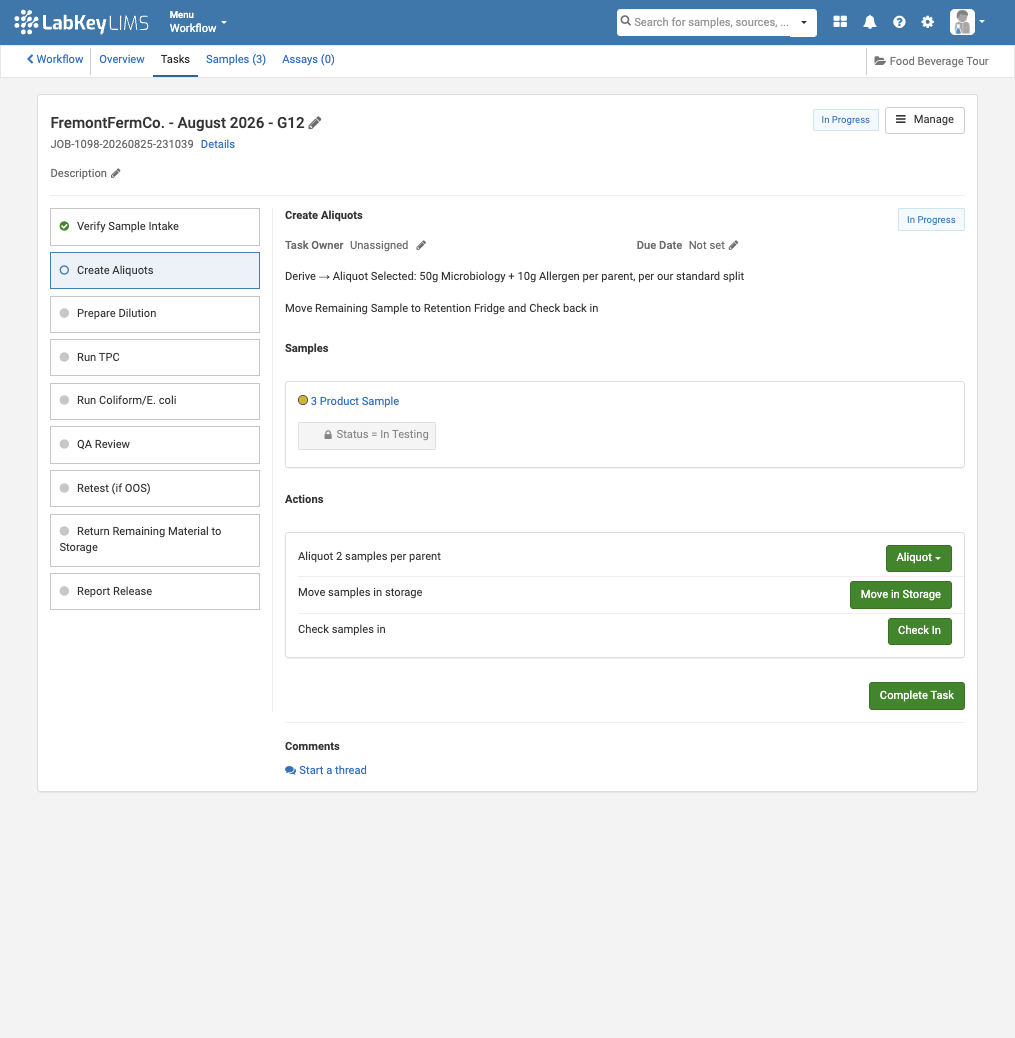Edit the Task Owner pencil icon

[x=421, y=246]
